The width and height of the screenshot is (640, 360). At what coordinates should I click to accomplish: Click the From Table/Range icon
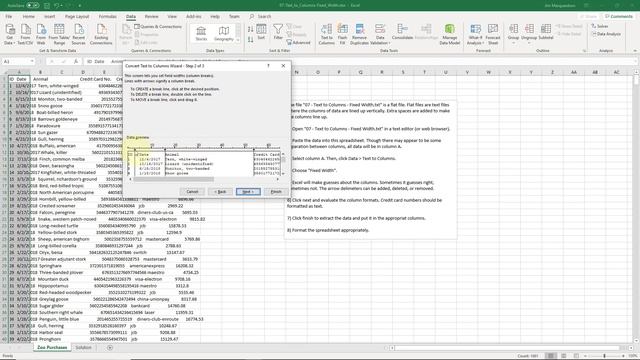(x=59, y=34)
